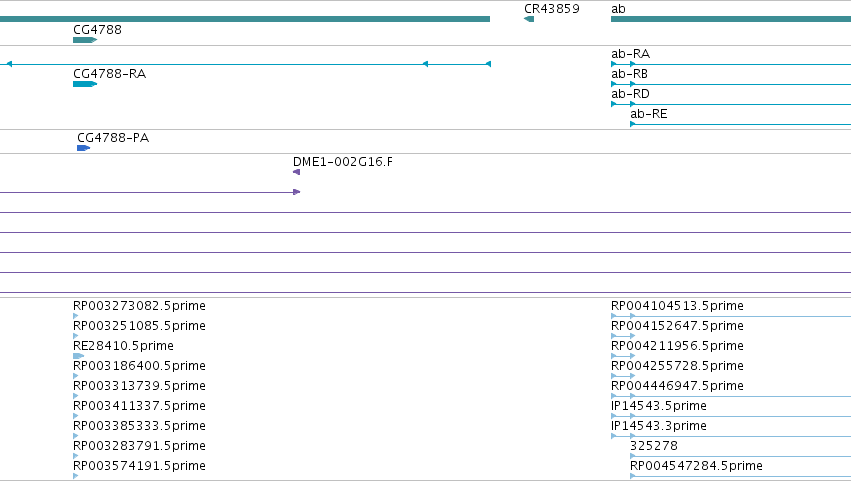Click the RP003273082.5prime EST label

[x=139, y=305]
